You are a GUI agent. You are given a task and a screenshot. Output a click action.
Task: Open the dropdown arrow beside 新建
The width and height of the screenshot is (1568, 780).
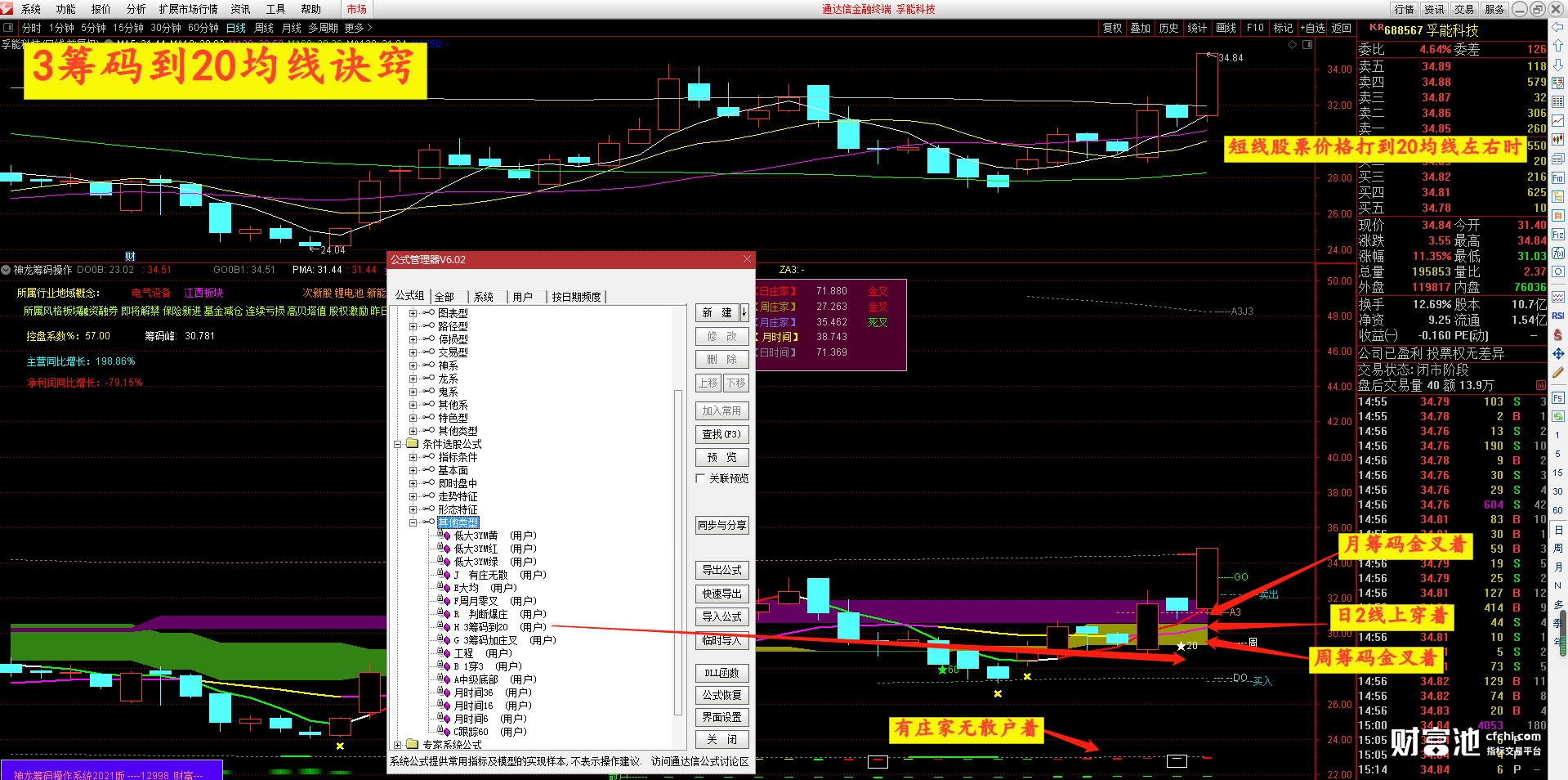click(x=744, y=312)
